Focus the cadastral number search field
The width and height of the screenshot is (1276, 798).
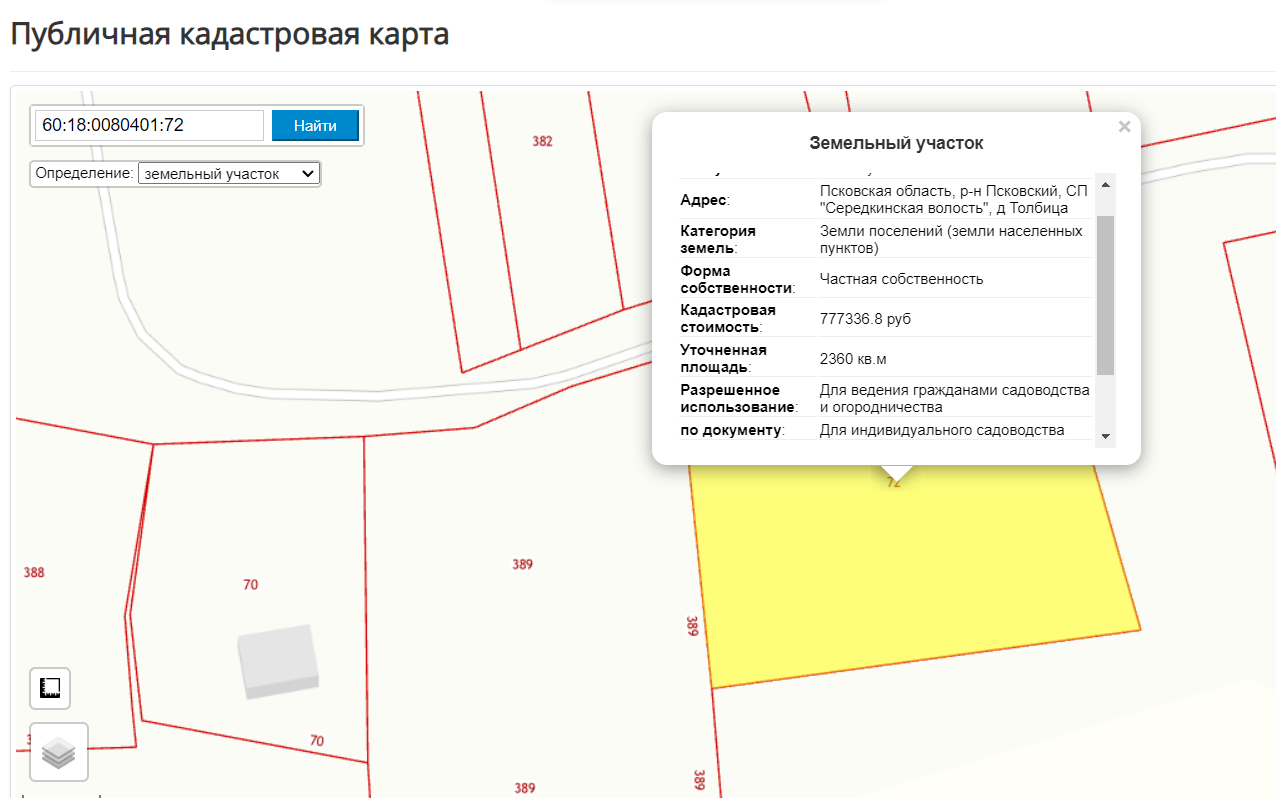pos(149,125)
